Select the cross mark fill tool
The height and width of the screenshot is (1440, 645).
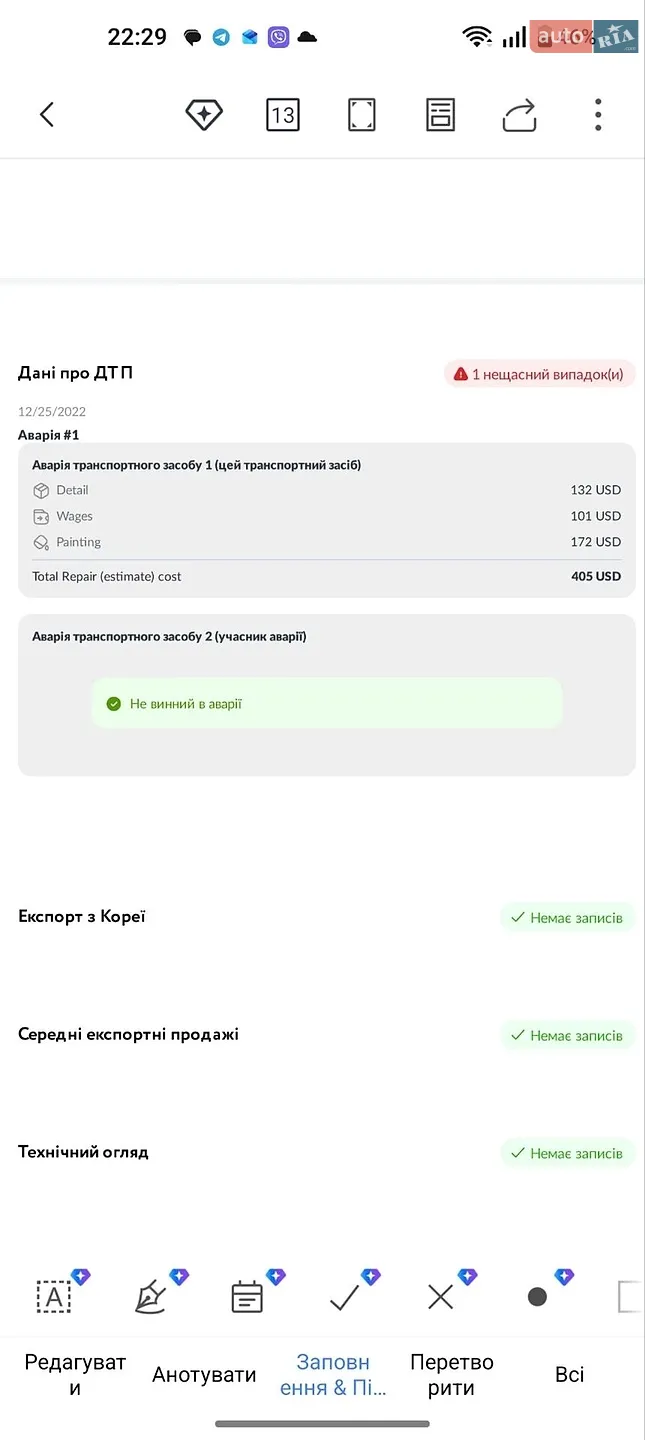point(441,1297)
